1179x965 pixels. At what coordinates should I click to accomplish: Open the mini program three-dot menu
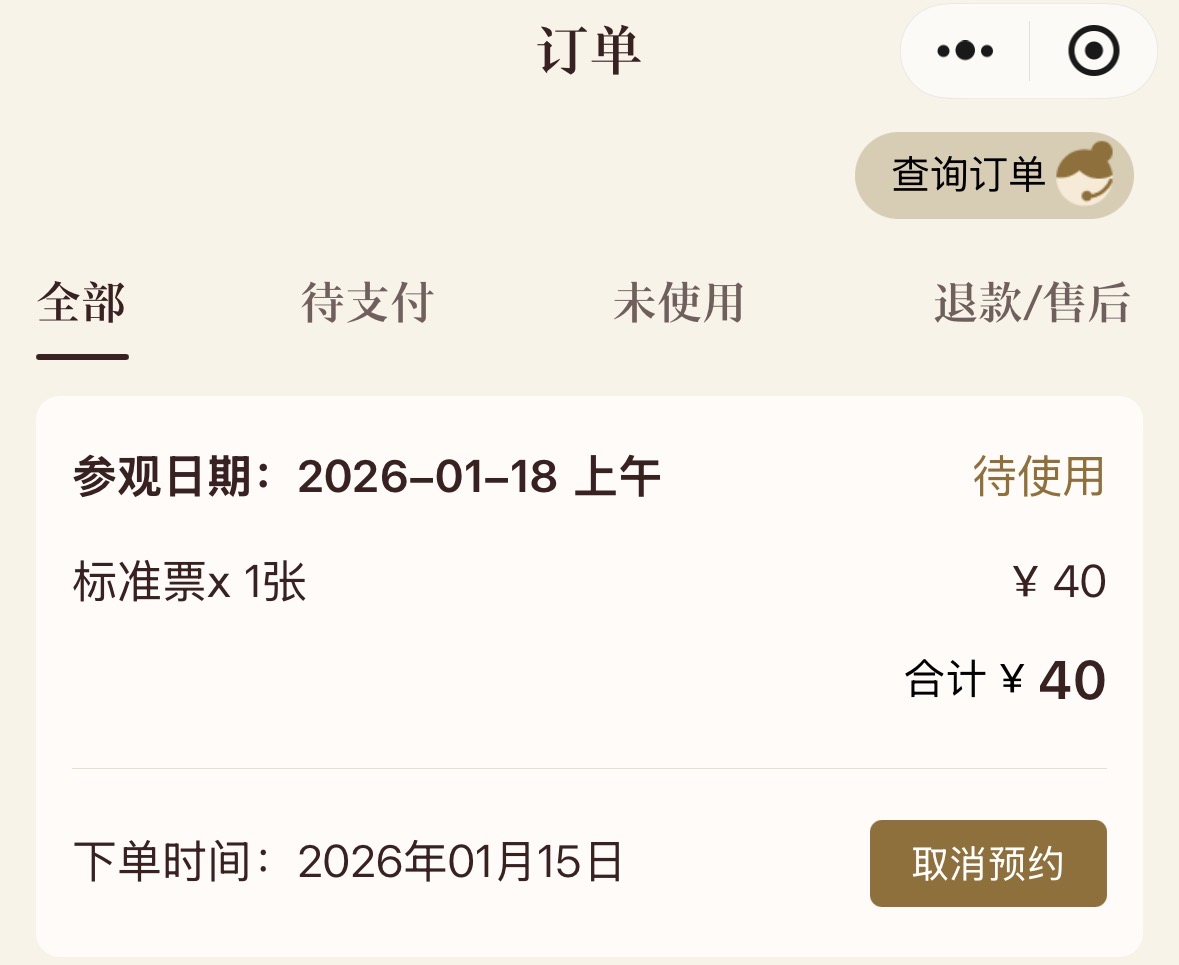(965, 51)
